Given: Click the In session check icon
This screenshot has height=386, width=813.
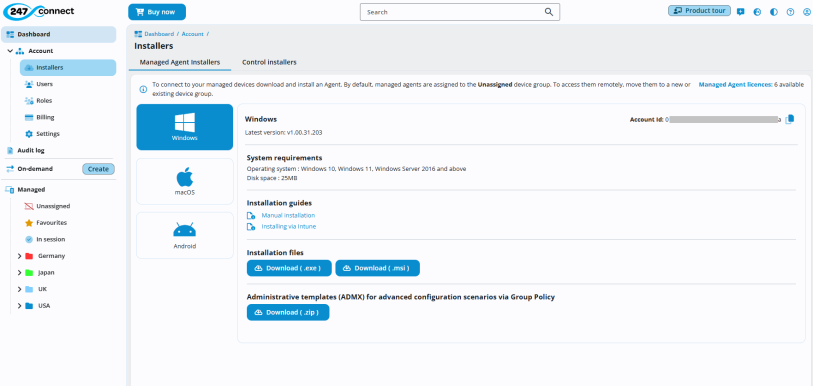Looking at the screenshot, I should [x=29, y=239].
